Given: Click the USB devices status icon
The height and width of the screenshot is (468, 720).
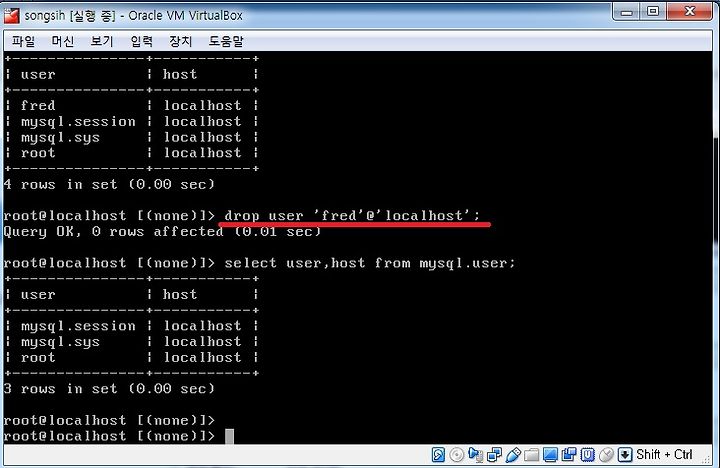Looking at the screenshot, I should pyautogui.click(x=513, y=455).
